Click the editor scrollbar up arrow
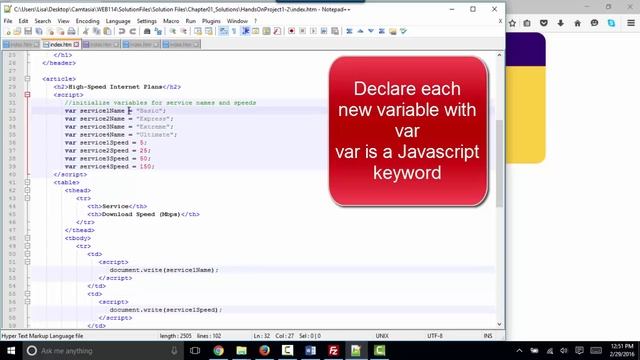This screenshot has width=640, height=360. (x=499, y=55)
